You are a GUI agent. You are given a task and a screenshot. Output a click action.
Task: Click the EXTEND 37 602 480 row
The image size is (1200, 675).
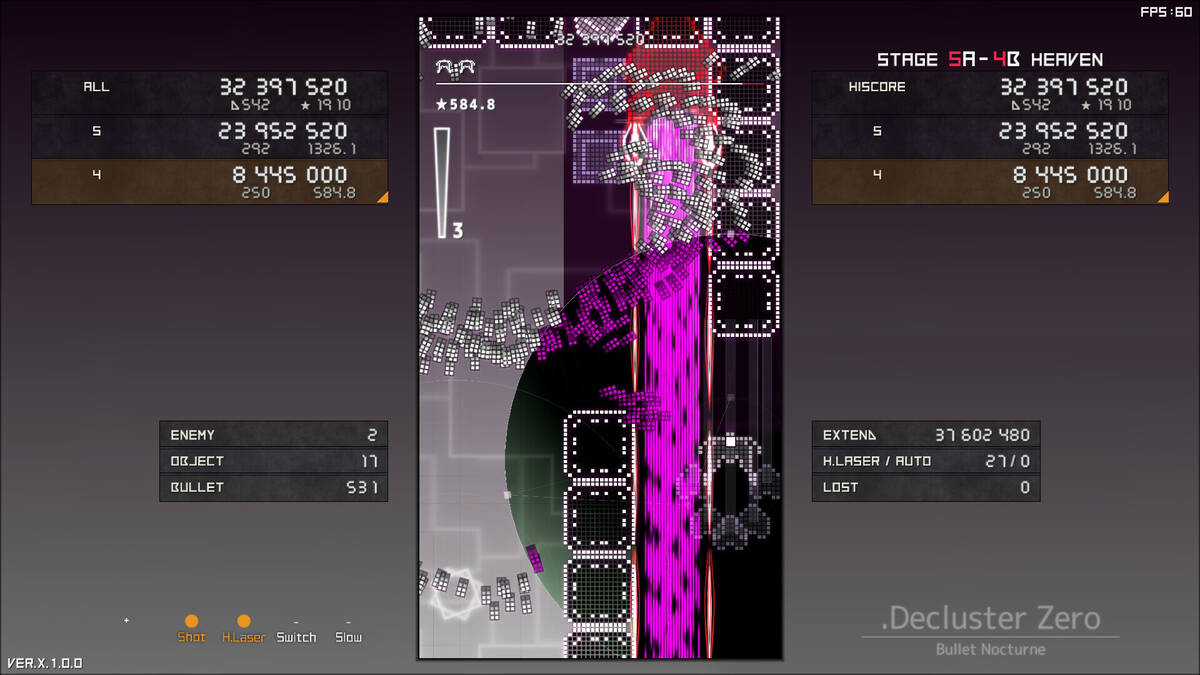pyautogui.click(x=926, y=435)
